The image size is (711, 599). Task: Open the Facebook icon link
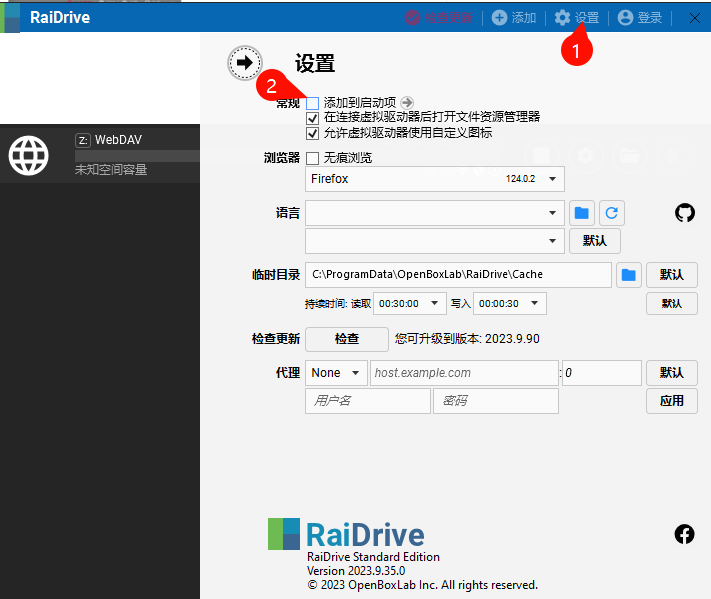coord(684,534)
